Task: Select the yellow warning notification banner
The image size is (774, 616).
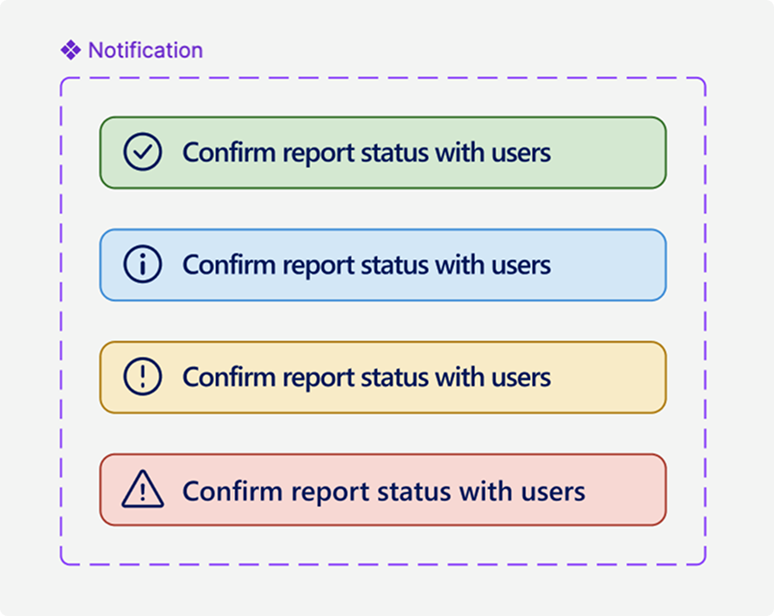Action: [383, 377]
